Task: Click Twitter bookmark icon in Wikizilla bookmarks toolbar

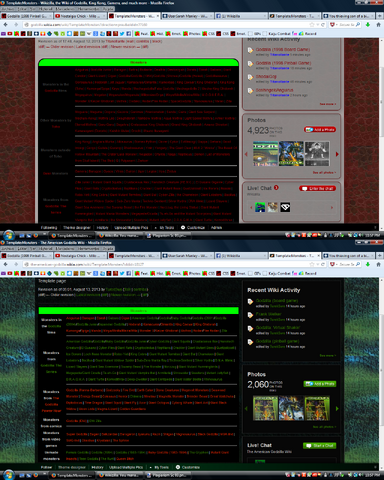Action: click(122, 34)
